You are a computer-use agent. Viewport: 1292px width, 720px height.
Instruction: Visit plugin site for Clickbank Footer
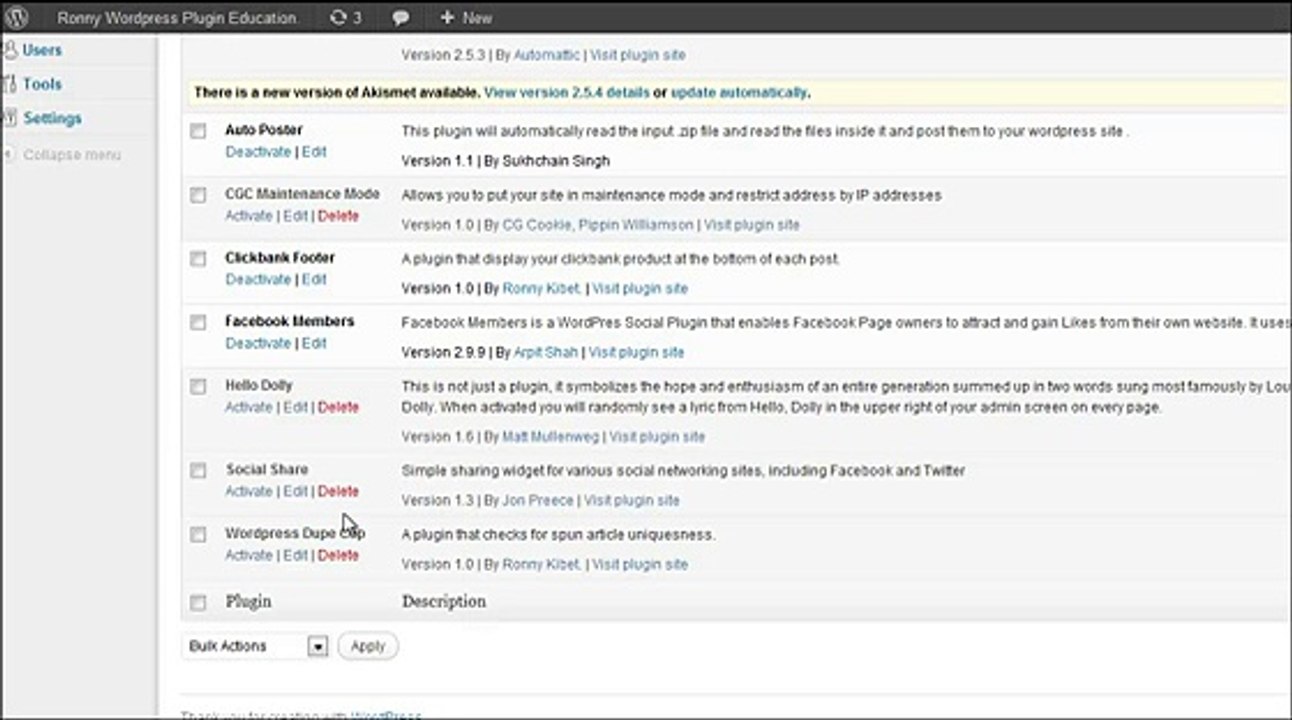point(640,288)
